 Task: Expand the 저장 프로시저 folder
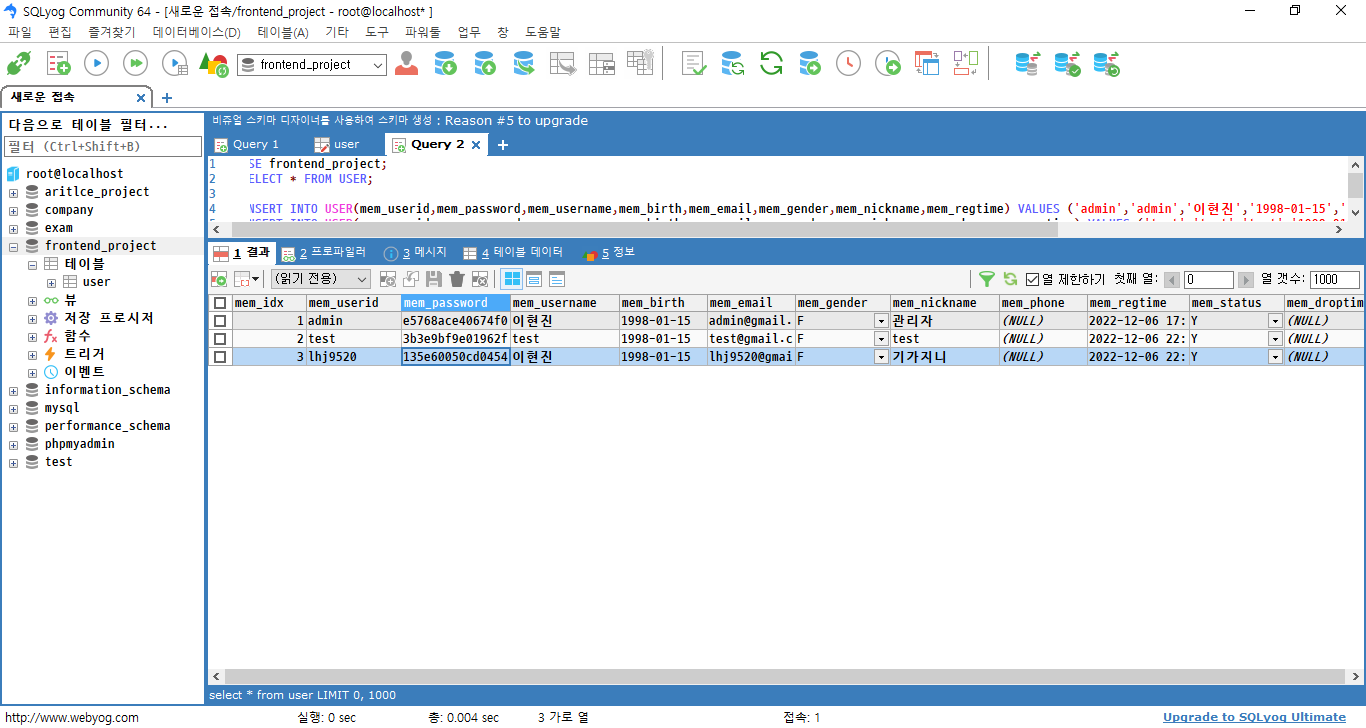[33, 318]
